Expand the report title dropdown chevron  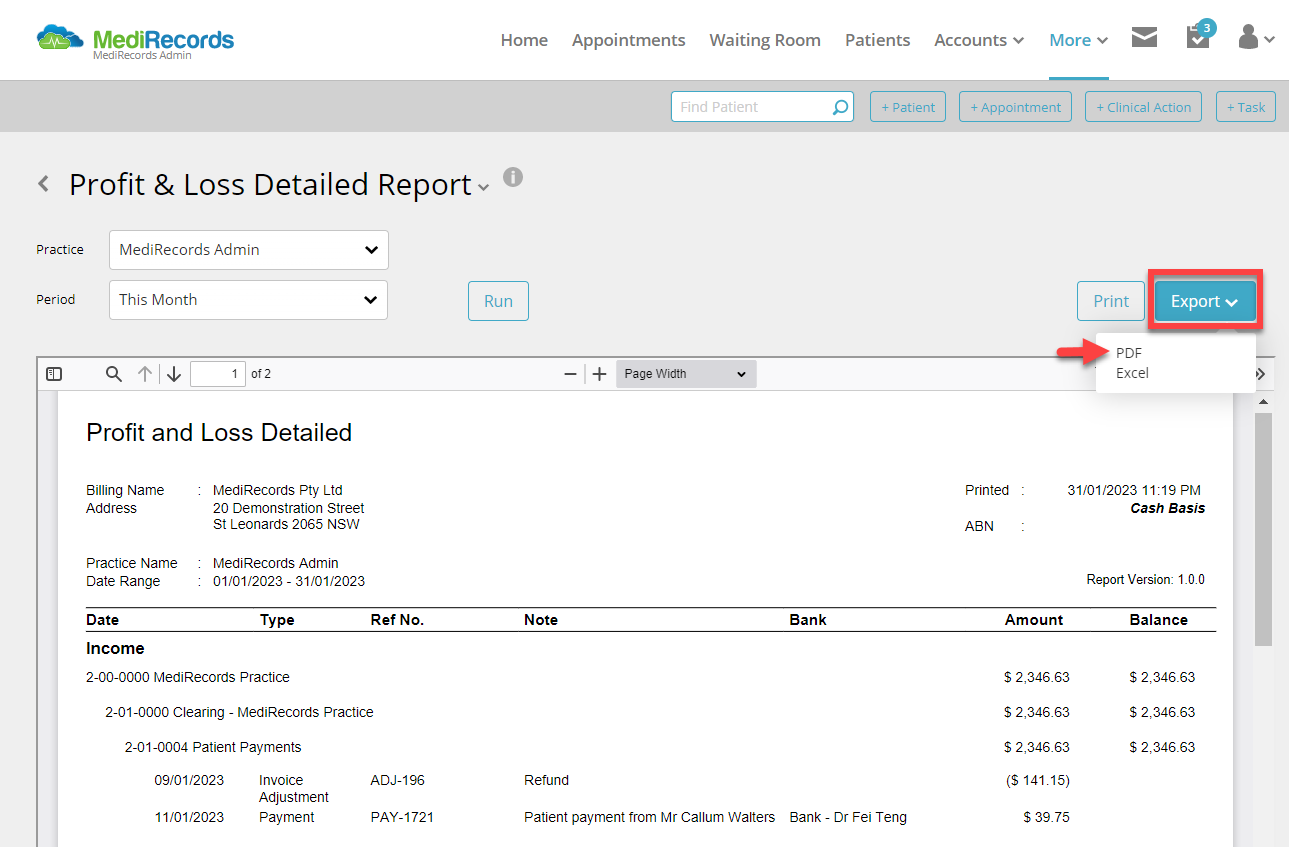coord(484,187)
